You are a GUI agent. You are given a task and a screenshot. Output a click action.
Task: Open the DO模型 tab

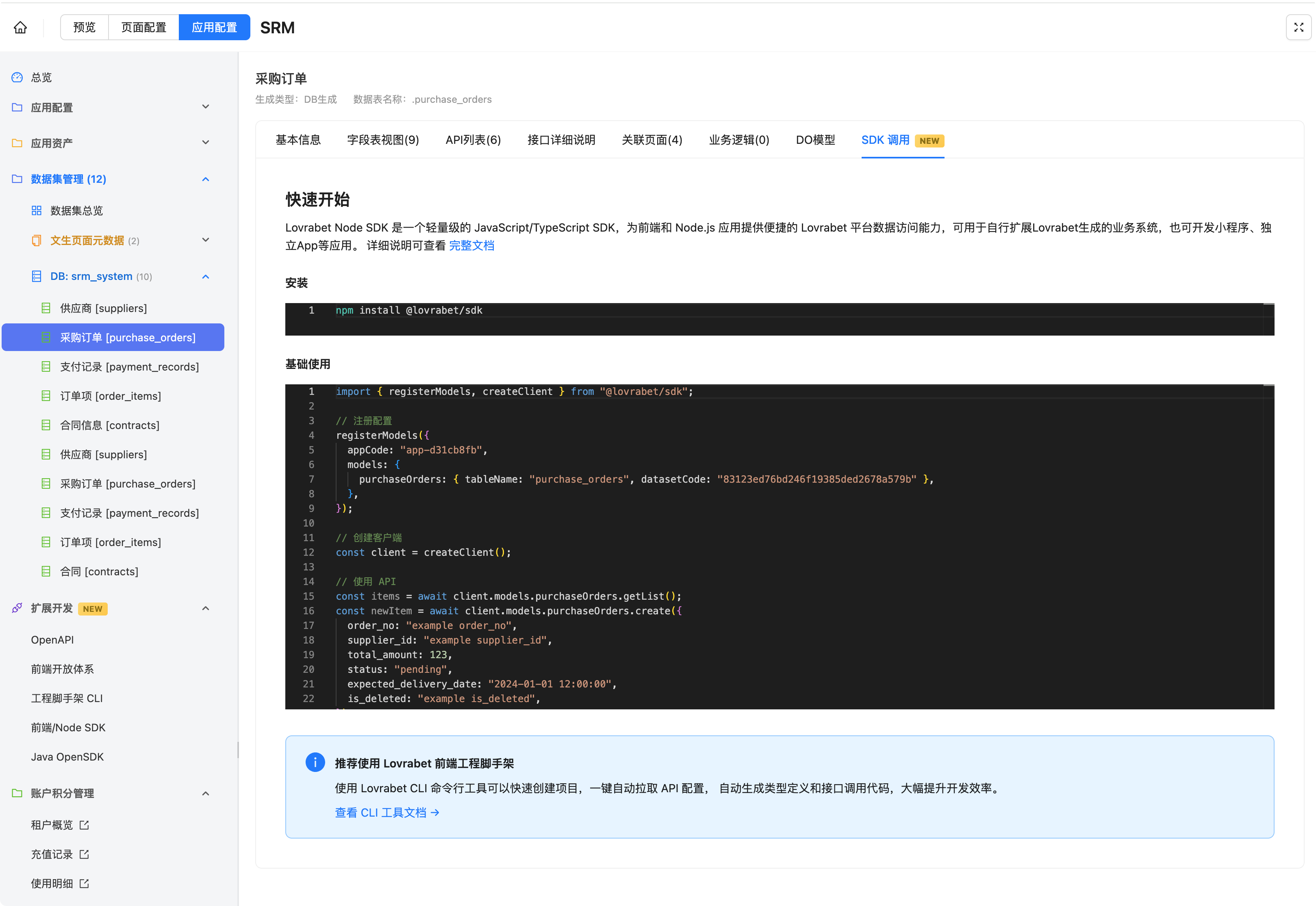[x=815, y=140]
